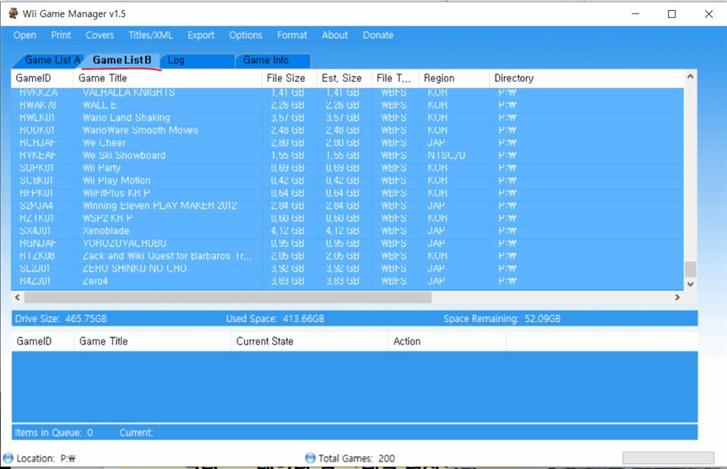Select the Wii Party row
Viewport: 727px width, 469px height.
coord(347,168)
